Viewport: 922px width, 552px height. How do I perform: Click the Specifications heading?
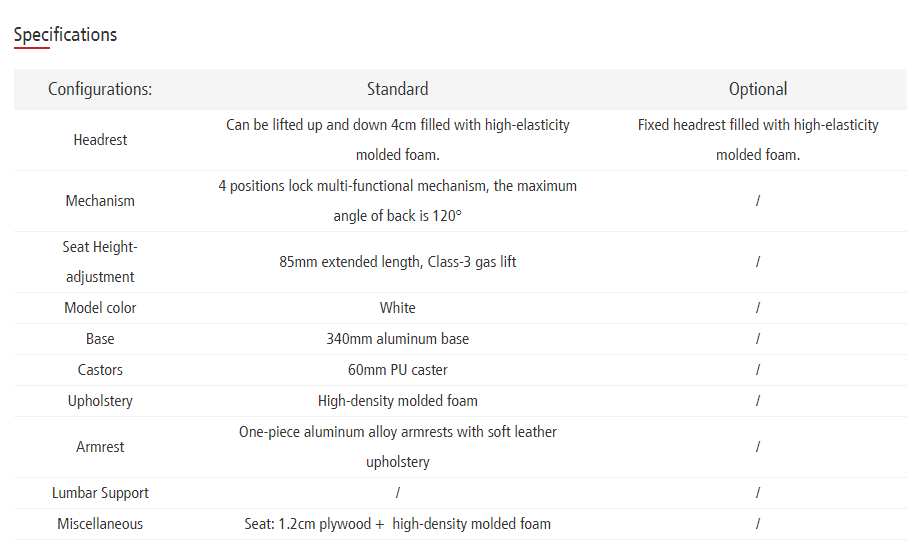(x=65, y=35)
